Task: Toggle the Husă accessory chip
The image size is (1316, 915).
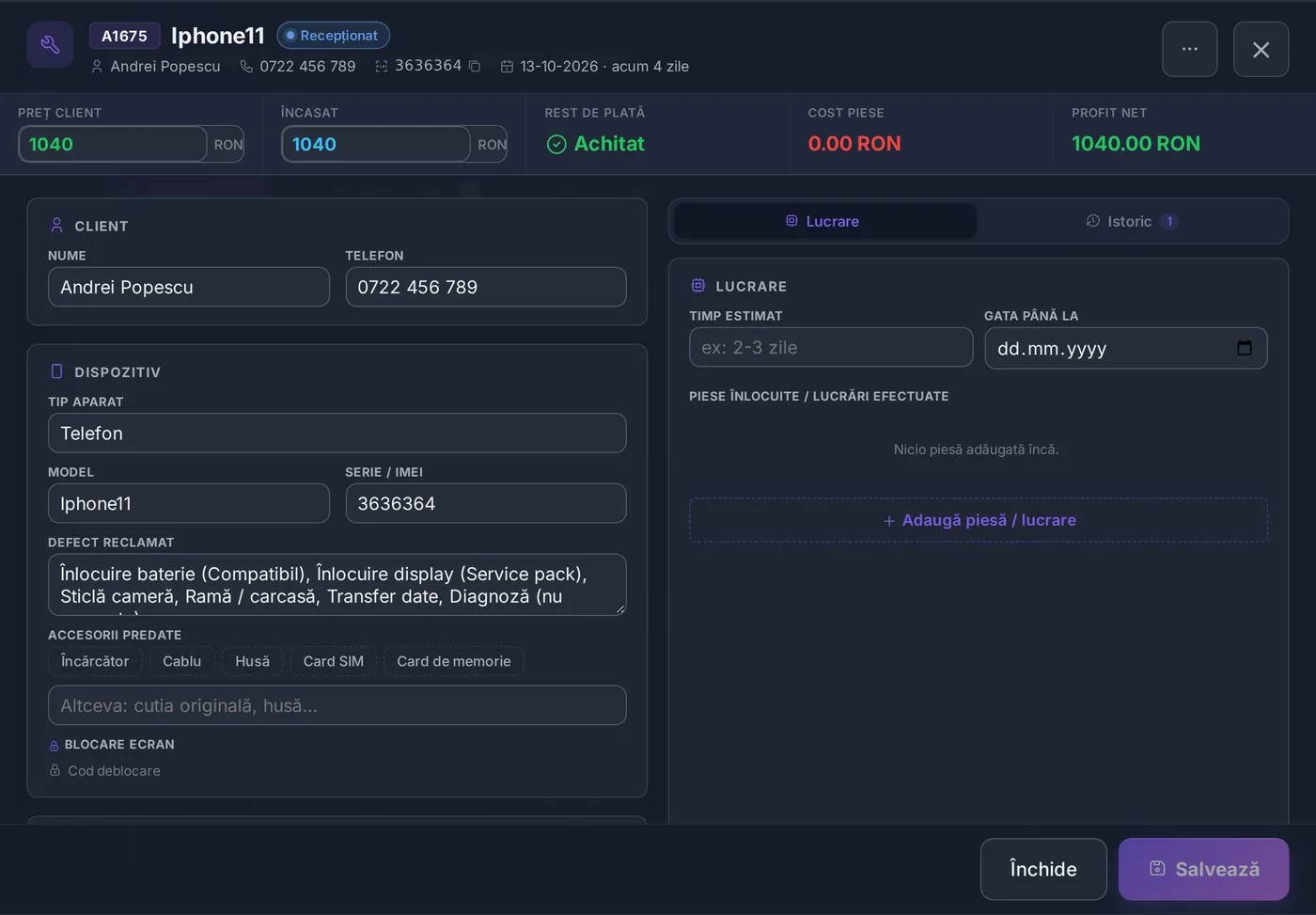Action: tap(252, 661)
